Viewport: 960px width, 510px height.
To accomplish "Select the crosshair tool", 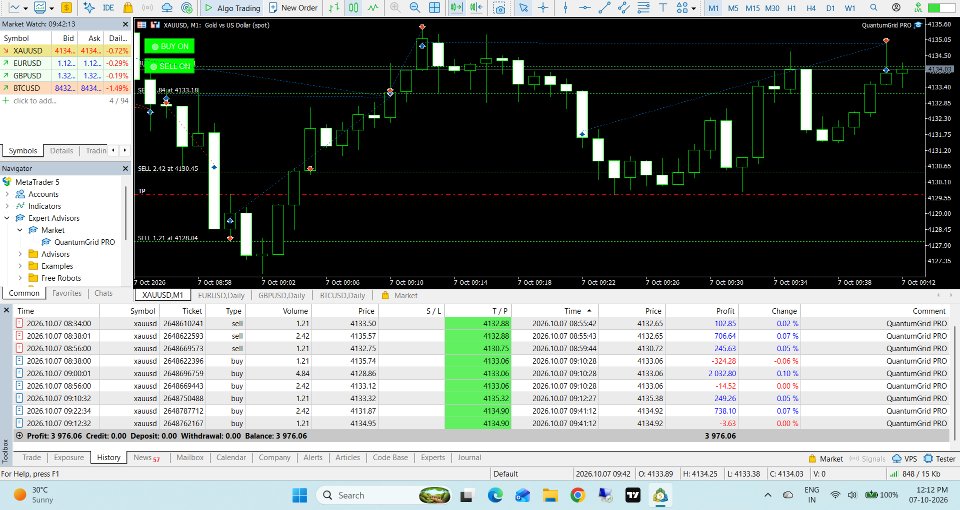I will tap(543, 7).
